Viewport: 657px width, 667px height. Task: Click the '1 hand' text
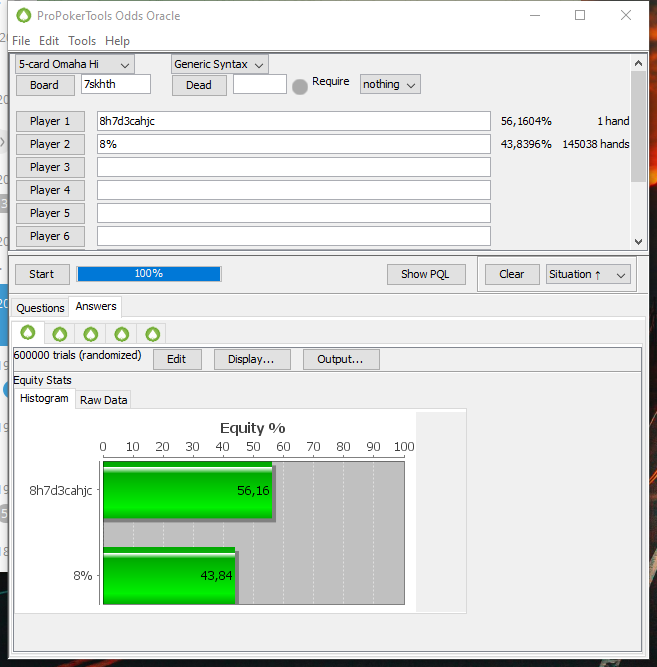613,121
